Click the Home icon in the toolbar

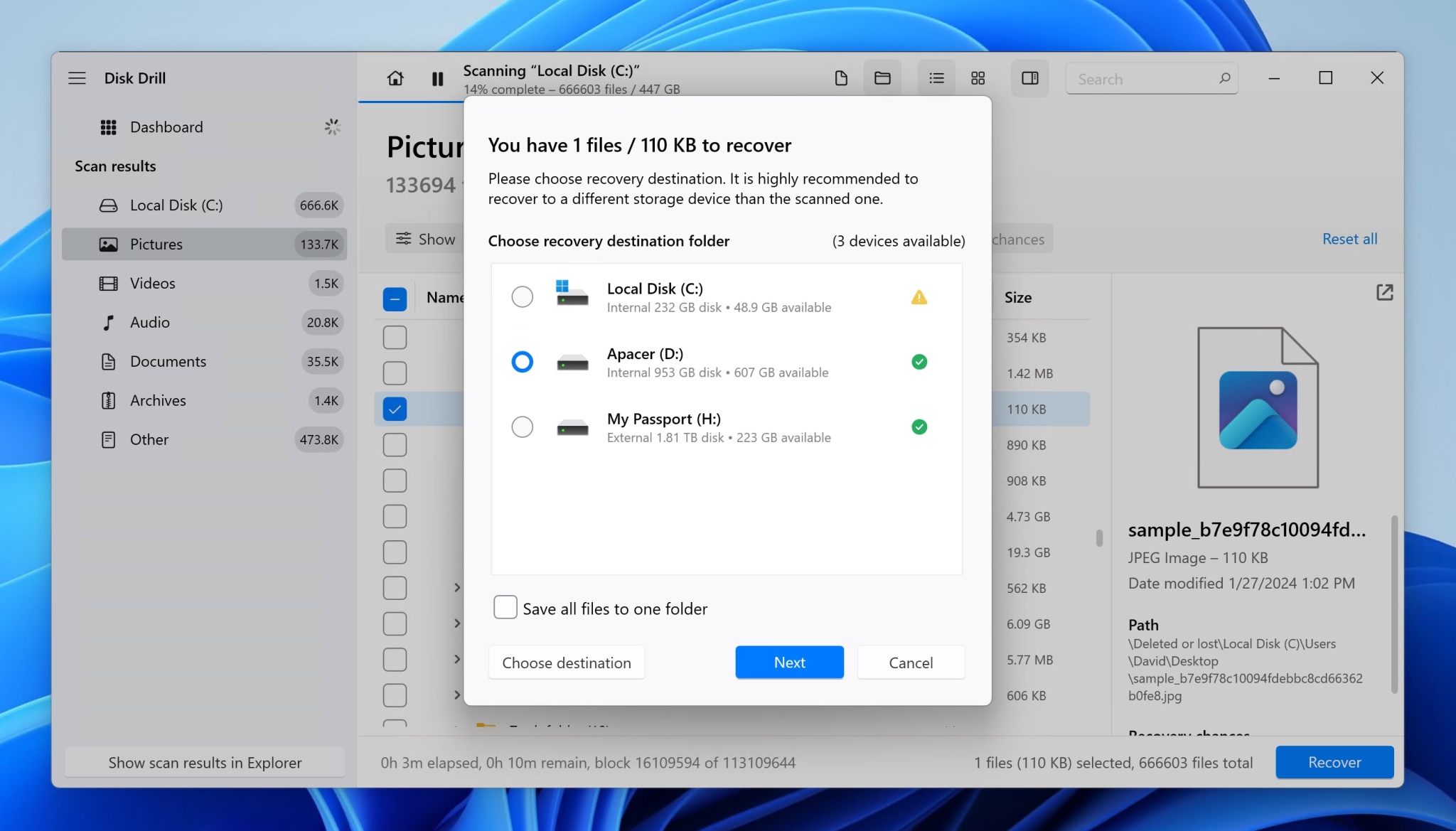pos(396,78)
